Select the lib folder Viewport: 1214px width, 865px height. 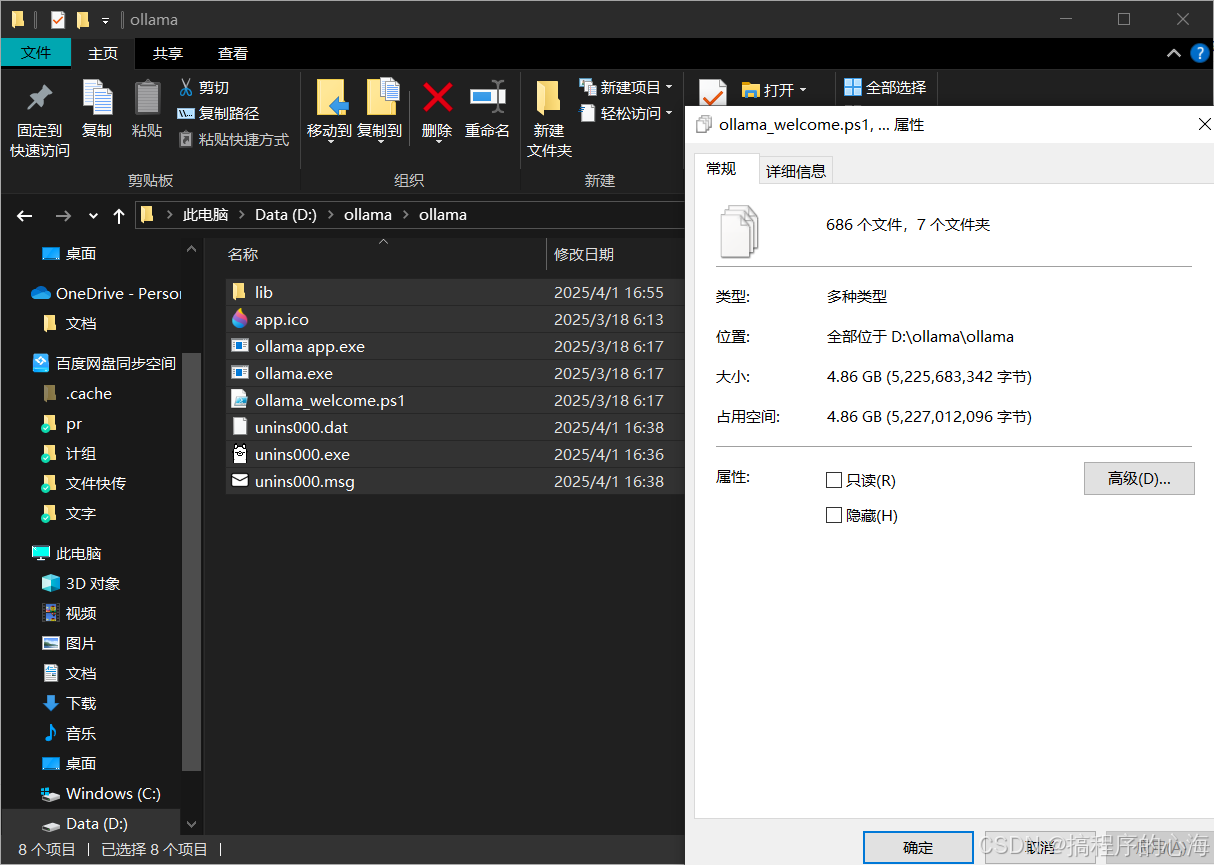coord(454,292)
